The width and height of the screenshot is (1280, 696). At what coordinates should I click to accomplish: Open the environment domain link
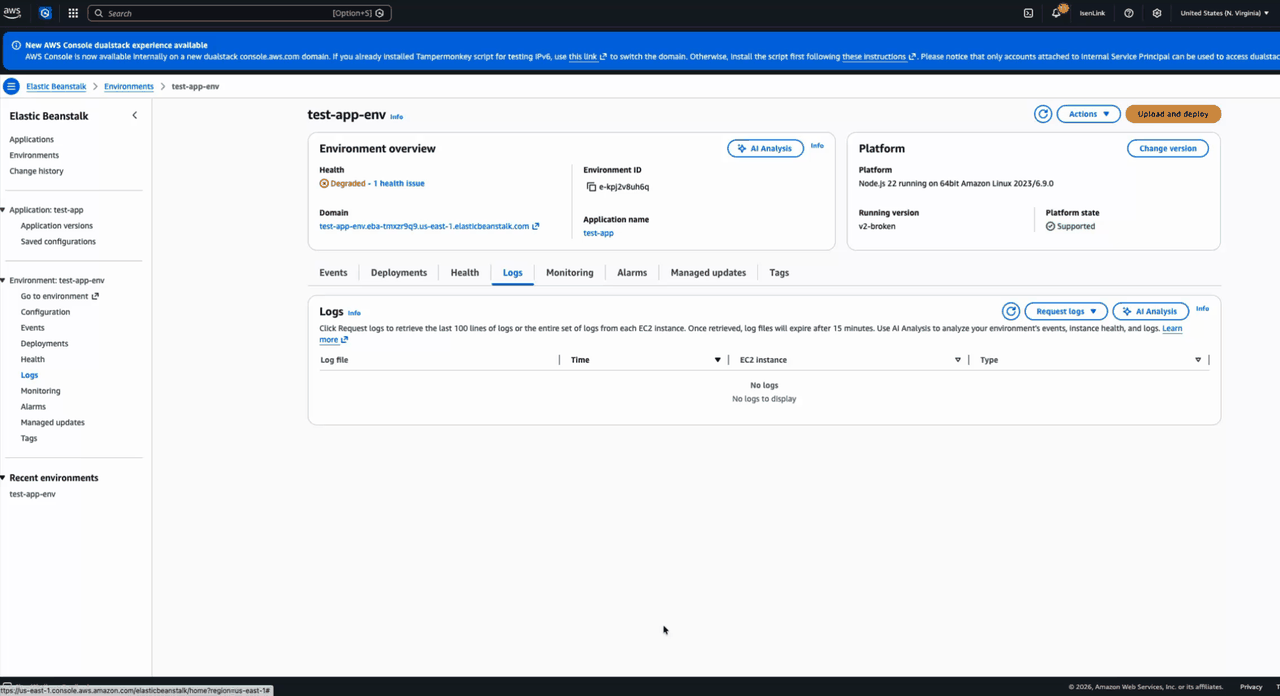pos(425,226)
